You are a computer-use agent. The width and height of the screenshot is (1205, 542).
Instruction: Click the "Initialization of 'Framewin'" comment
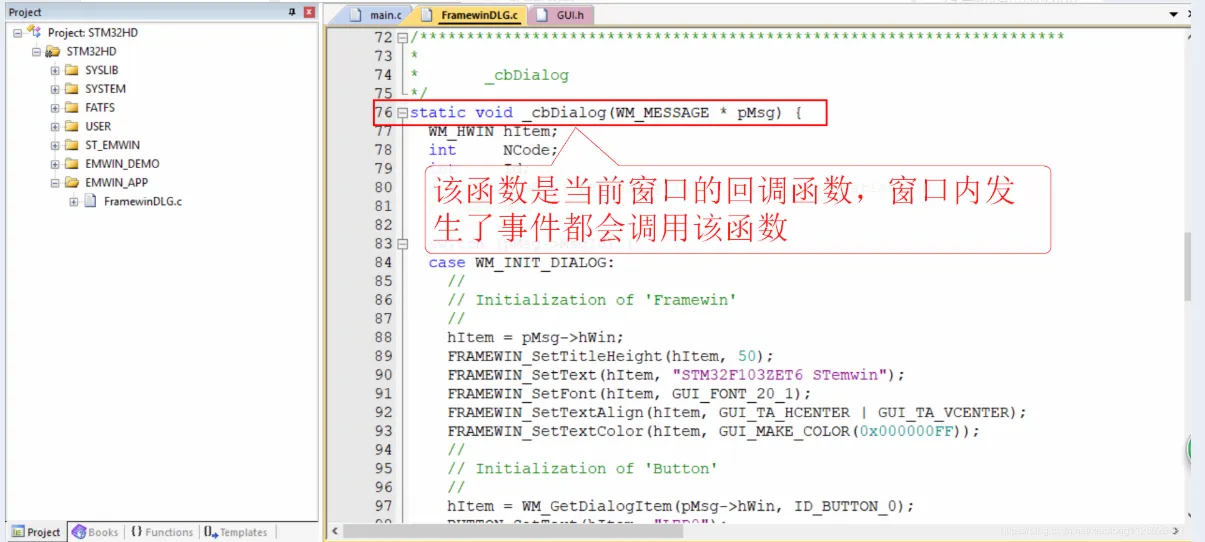coord(591,300)
